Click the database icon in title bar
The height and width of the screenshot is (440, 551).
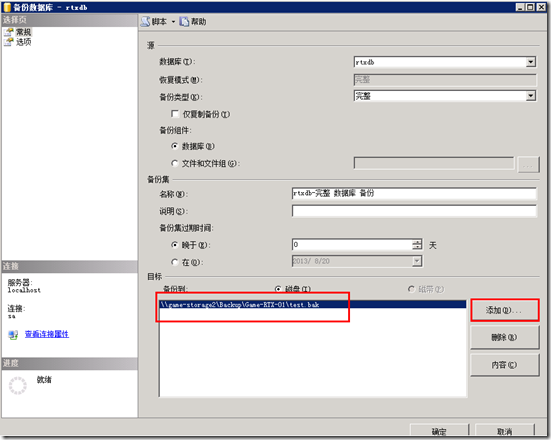coord(7,7)
